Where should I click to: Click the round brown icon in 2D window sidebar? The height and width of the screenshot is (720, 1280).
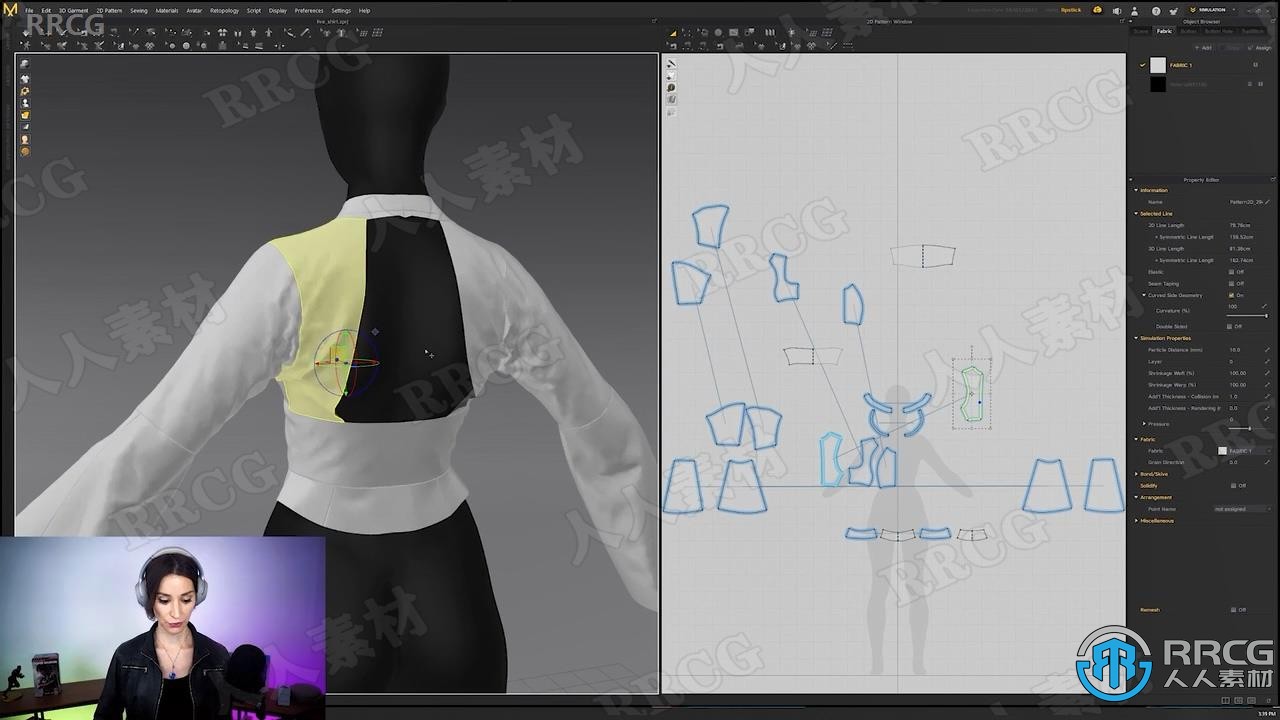(x=671, y=88)
